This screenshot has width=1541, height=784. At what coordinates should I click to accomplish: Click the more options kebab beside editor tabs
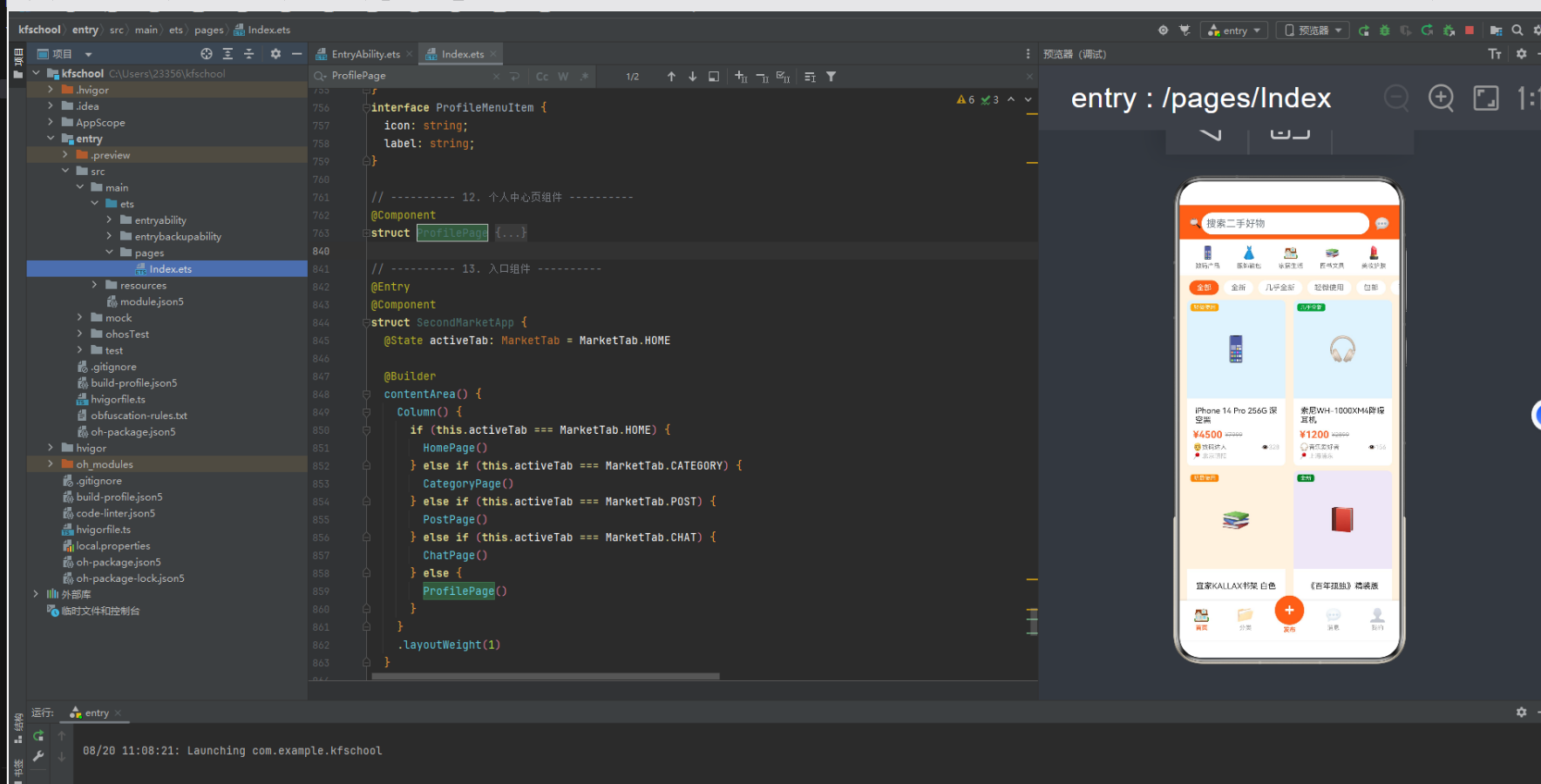pyautogui.click(x=1028, y=54)
